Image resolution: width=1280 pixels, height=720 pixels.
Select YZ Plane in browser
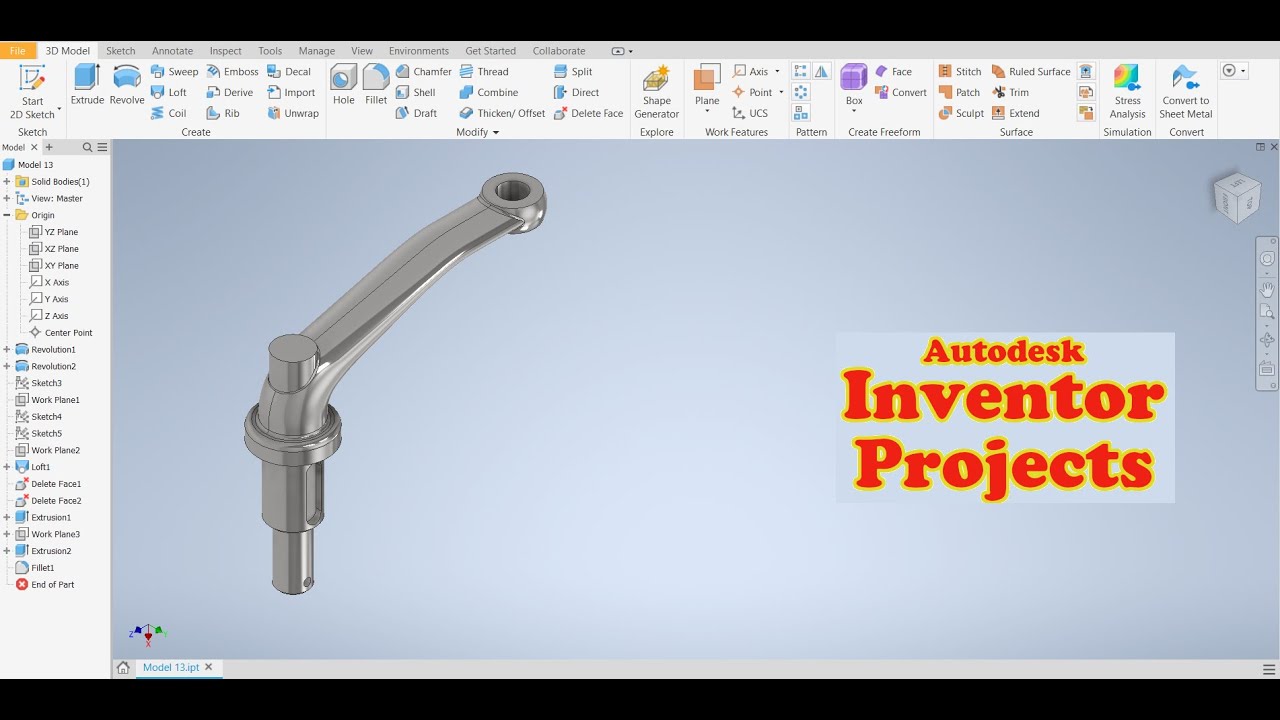tap(54, 232)
